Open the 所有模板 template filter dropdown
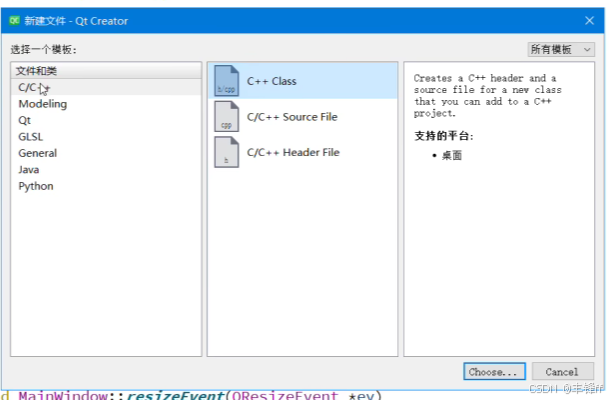 pyautogui.click(x=561, y=49)
